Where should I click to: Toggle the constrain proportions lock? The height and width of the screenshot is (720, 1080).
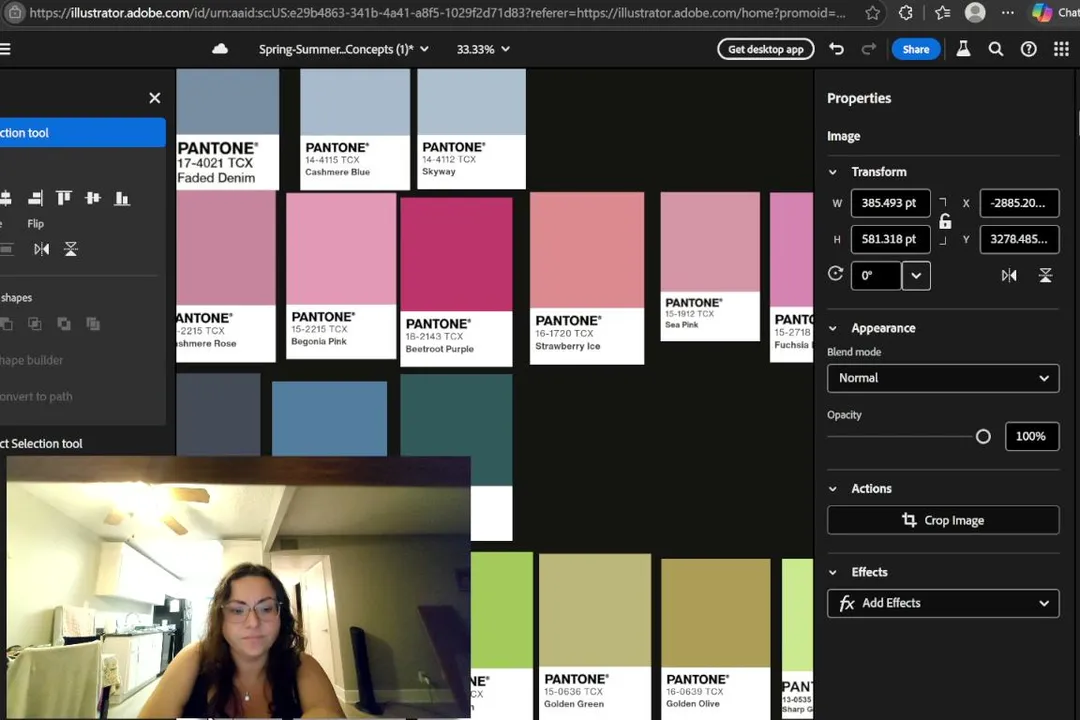[x=945, y=221]
